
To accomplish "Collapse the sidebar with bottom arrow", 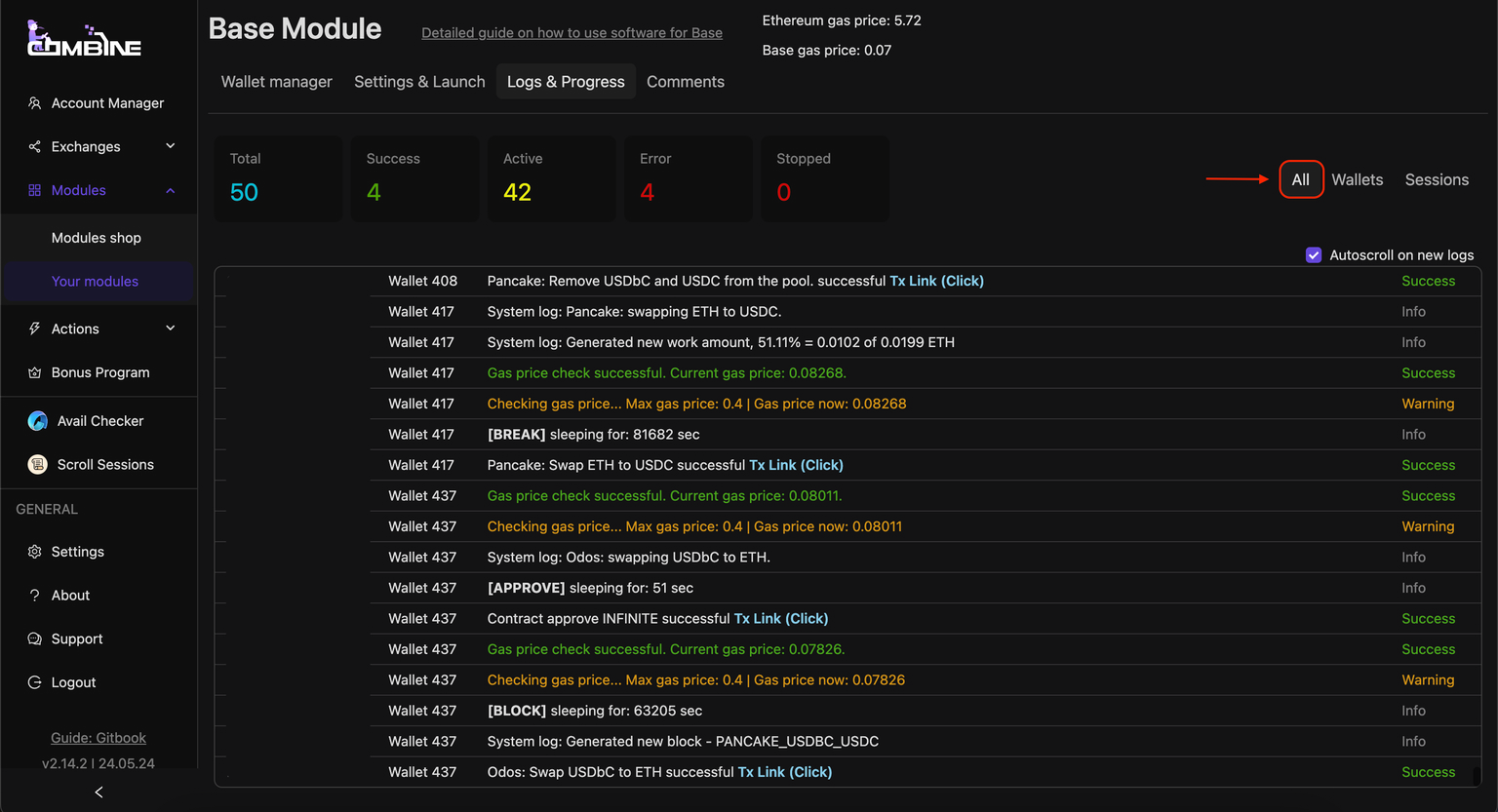I will [99, 793].
